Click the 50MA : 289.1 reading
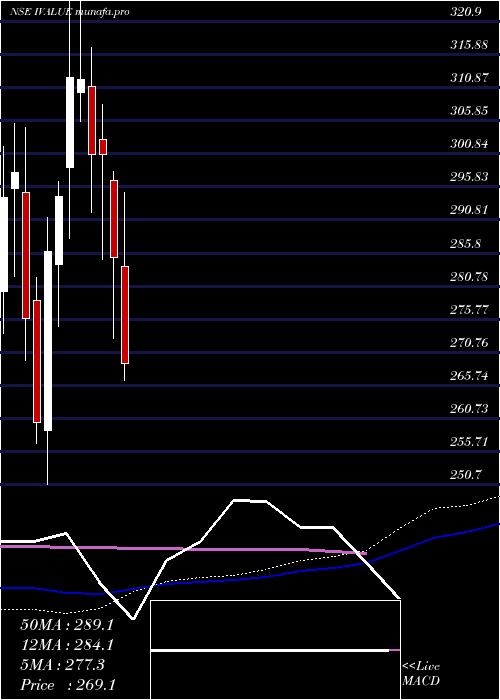500x700 pixels. (67, 625)
